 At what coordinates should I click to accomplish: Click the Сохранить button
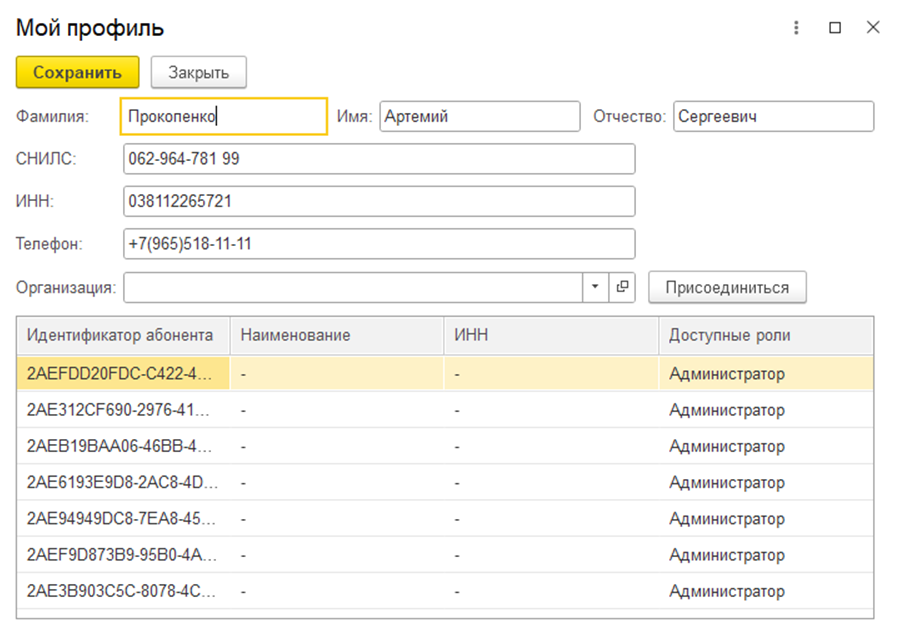click(x=77, y=72)
